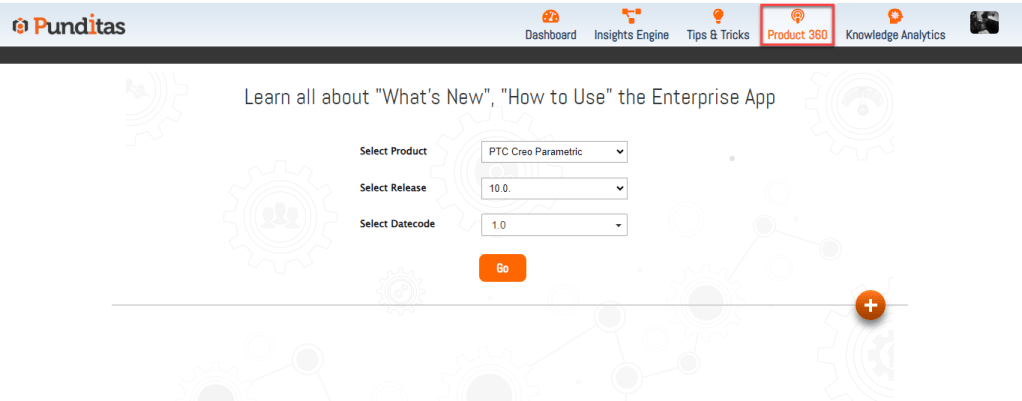Click the Dashboard gauge icon
The height and width of the screenshot is (401, 1022).
click(x=550, y=16)
